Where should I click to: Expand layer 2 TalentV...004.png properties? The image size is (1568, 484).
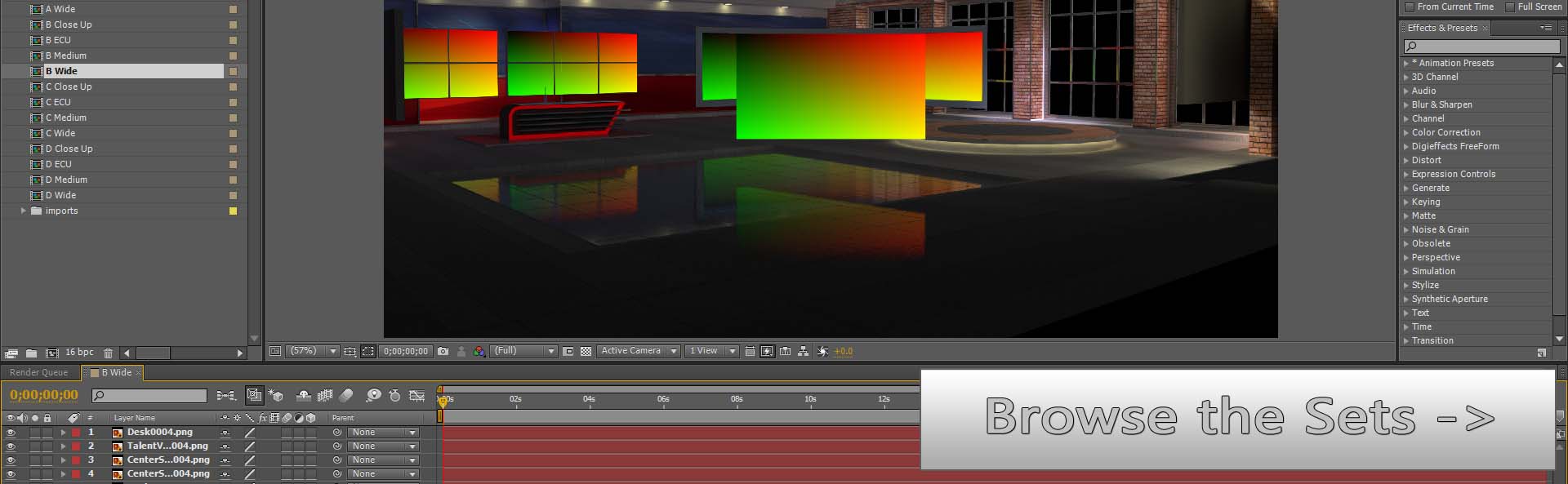[63, 446]
